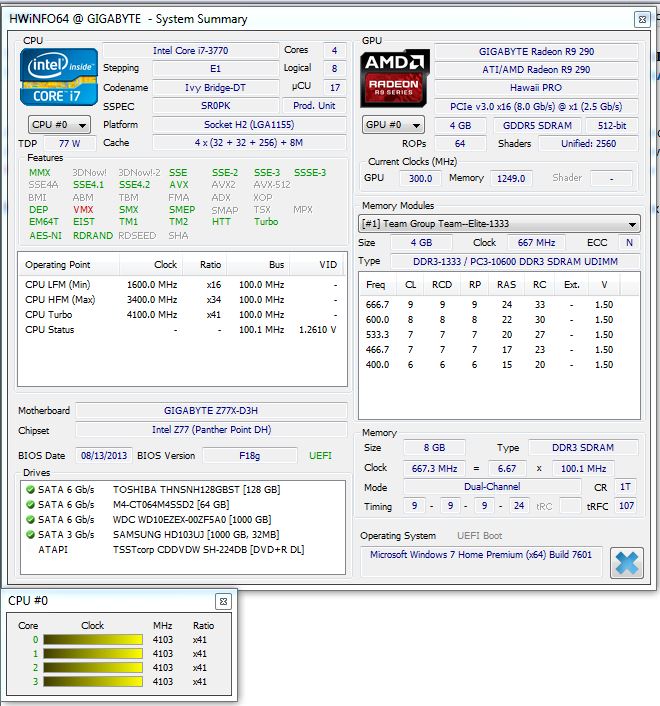Click the green UEFI label
The image size is (660, 706).
[x=320, y=455]
